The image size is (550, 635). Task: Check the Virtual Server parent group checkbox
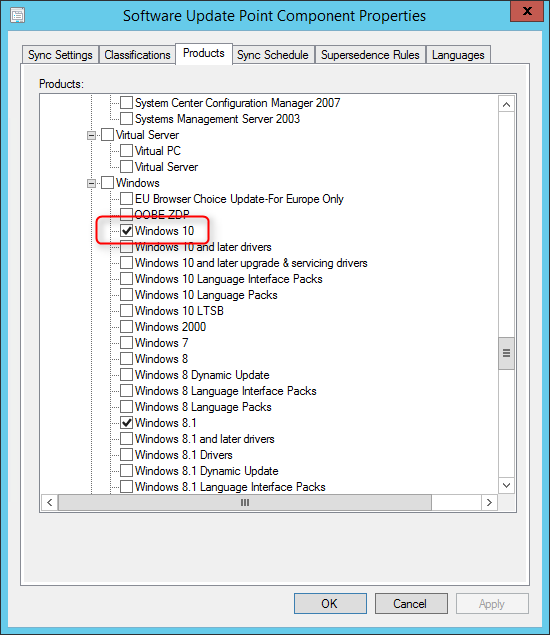click(x=107, y=135)
